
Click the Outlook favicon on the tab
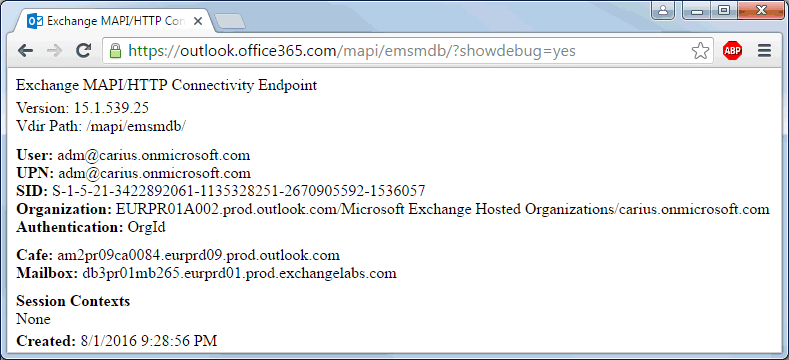(x=34, y=22)
